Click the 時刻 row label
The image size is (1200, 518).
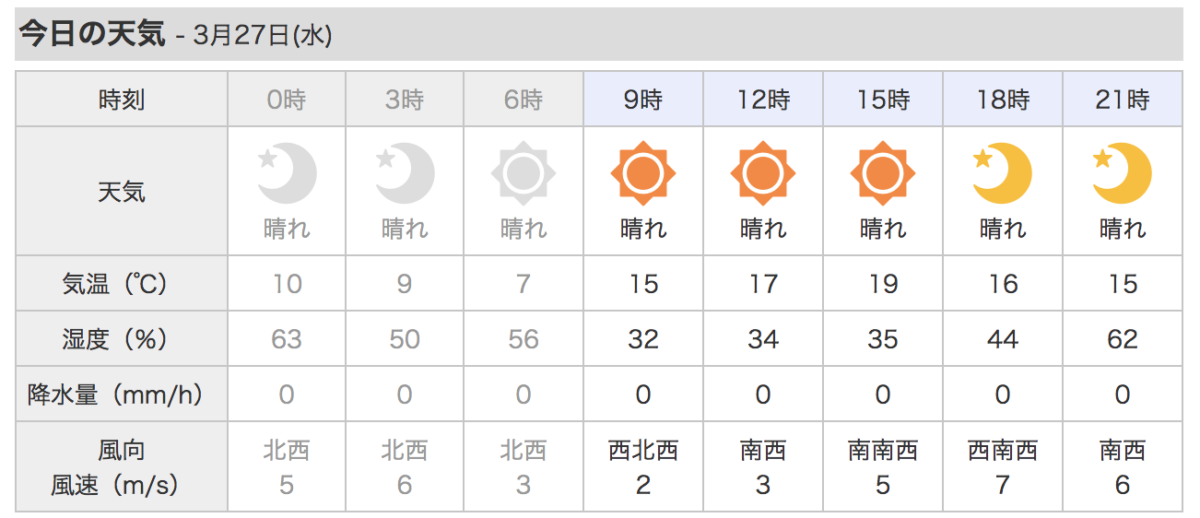coord(121,99)
